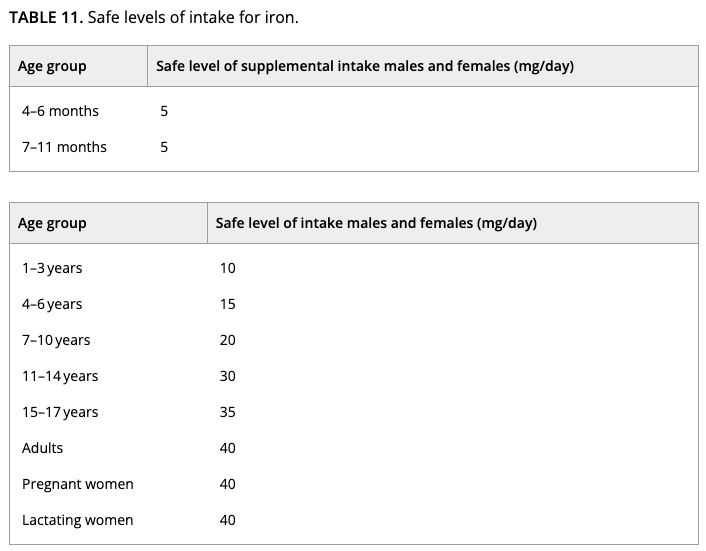This screenshot has height=551, width=706.
Task: Select the "Lactating women" row label
Action: (77, 520)
